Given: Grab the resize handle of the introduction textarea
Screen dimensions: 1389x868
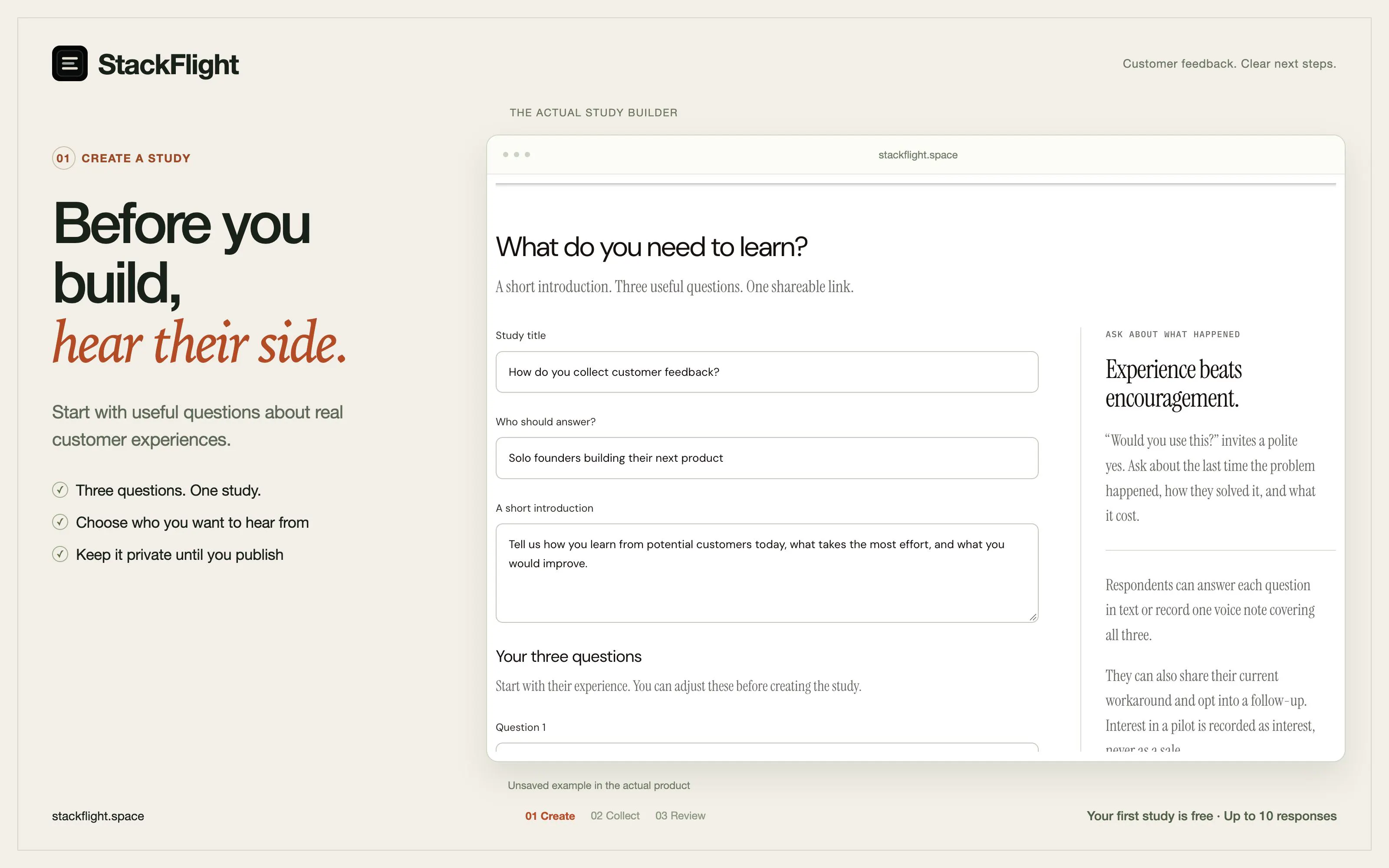Looking at the screenshot, I should (1033, 617).
